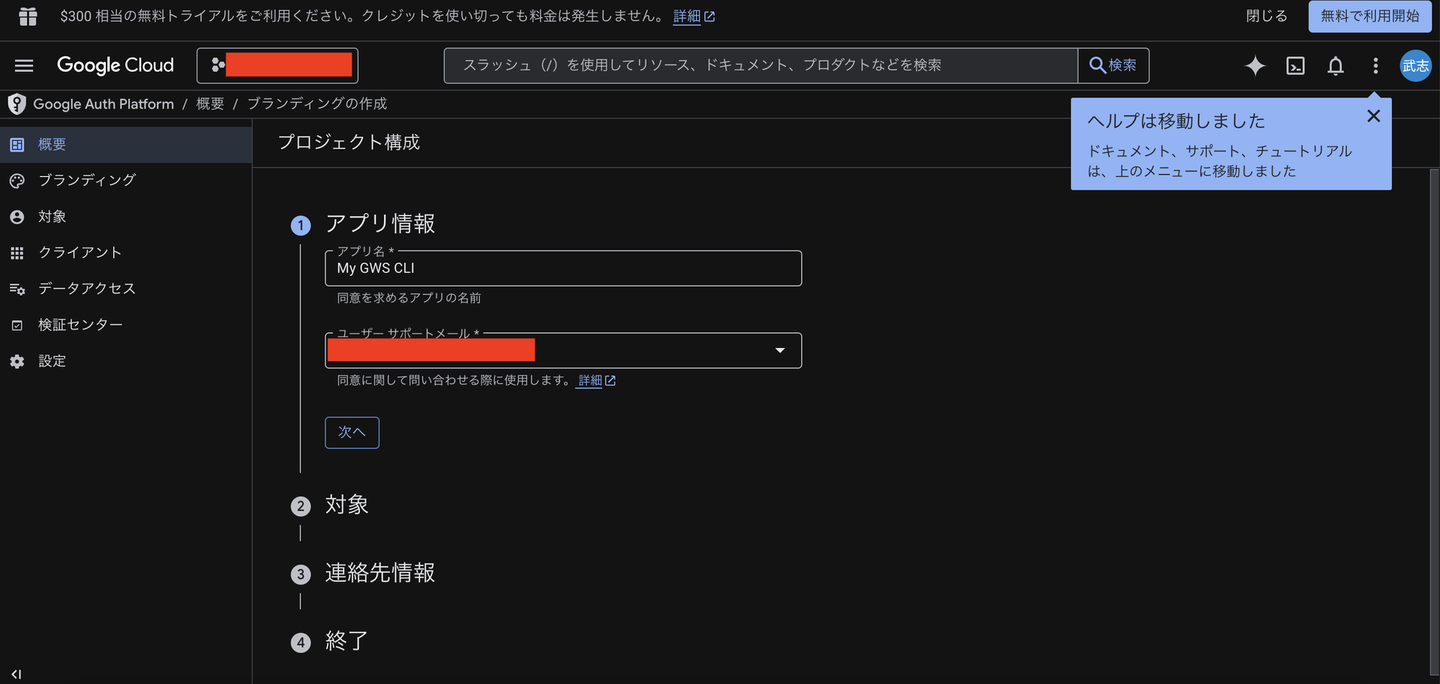Close the ヘルプは移動しました tooltip
Viewport: 1440px width, 684px height.
(1373, 116)
